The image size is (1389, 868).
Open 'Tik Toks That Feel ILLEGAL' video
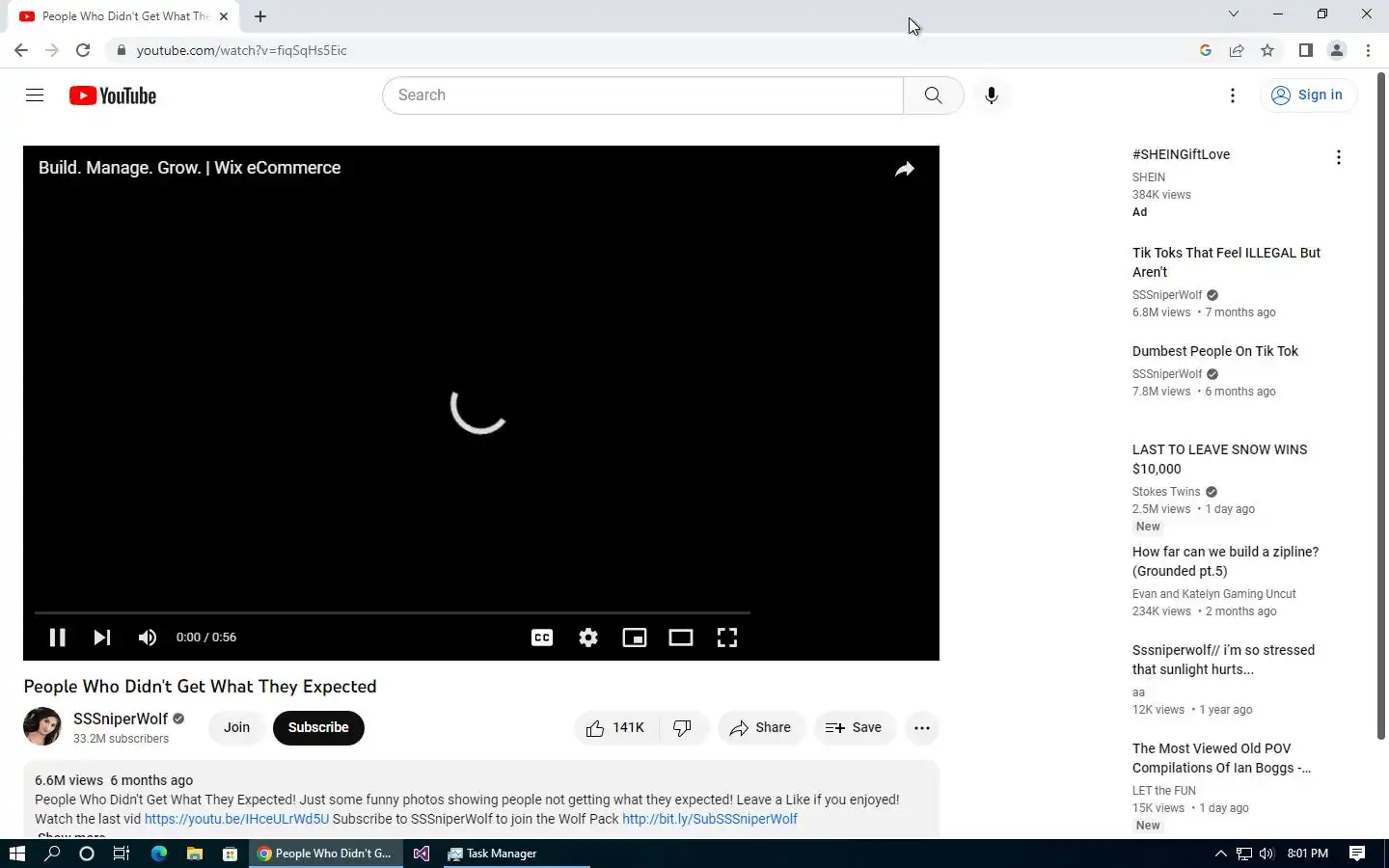(1226, 262)
